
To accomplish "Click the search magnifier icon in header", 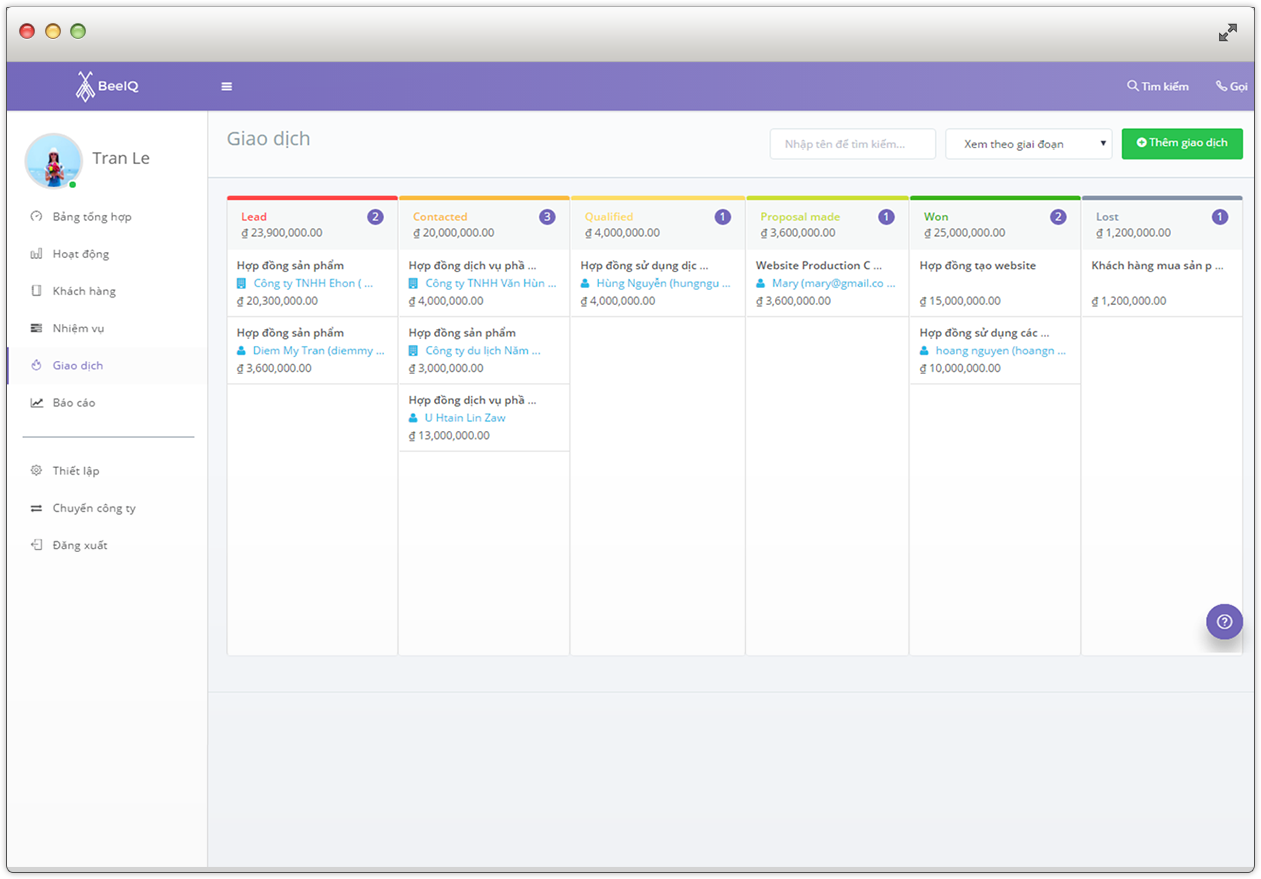I will tap(1132, 86).
